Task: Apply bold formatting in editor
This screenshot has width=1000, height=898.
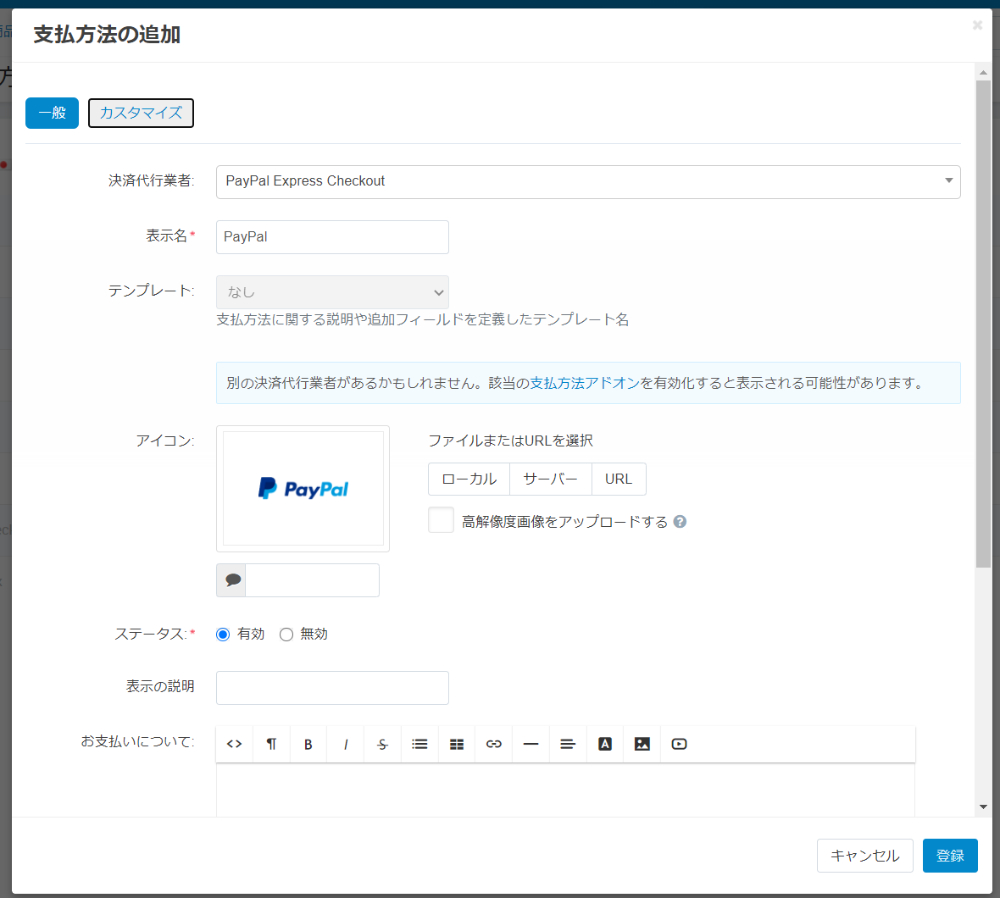Action: tap(308, 744)
